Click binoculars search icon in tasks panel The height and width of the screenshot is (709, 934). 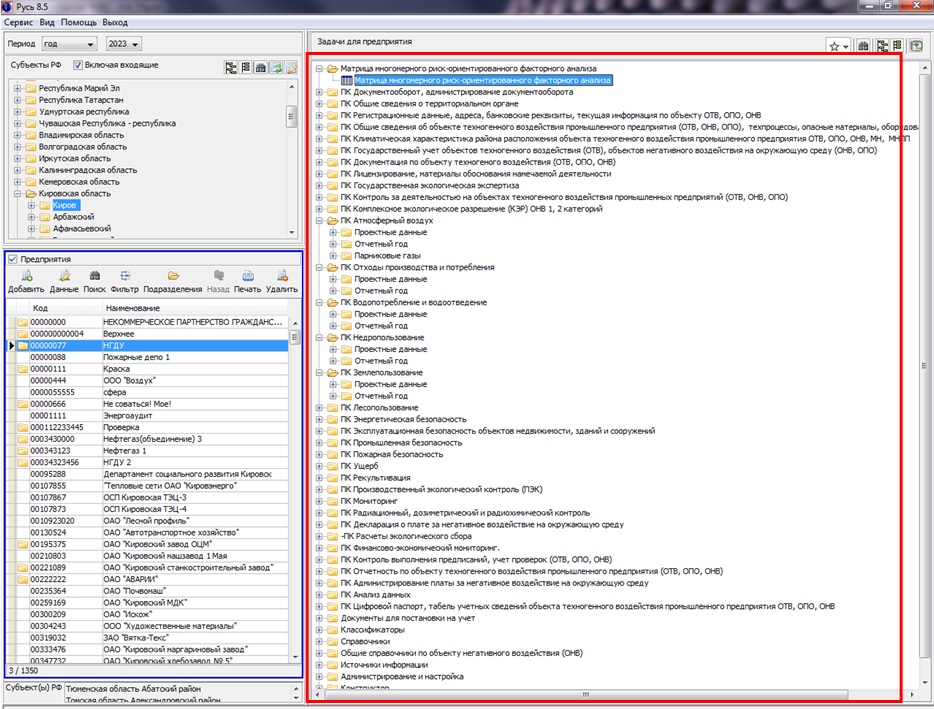[x=863, y=45]
